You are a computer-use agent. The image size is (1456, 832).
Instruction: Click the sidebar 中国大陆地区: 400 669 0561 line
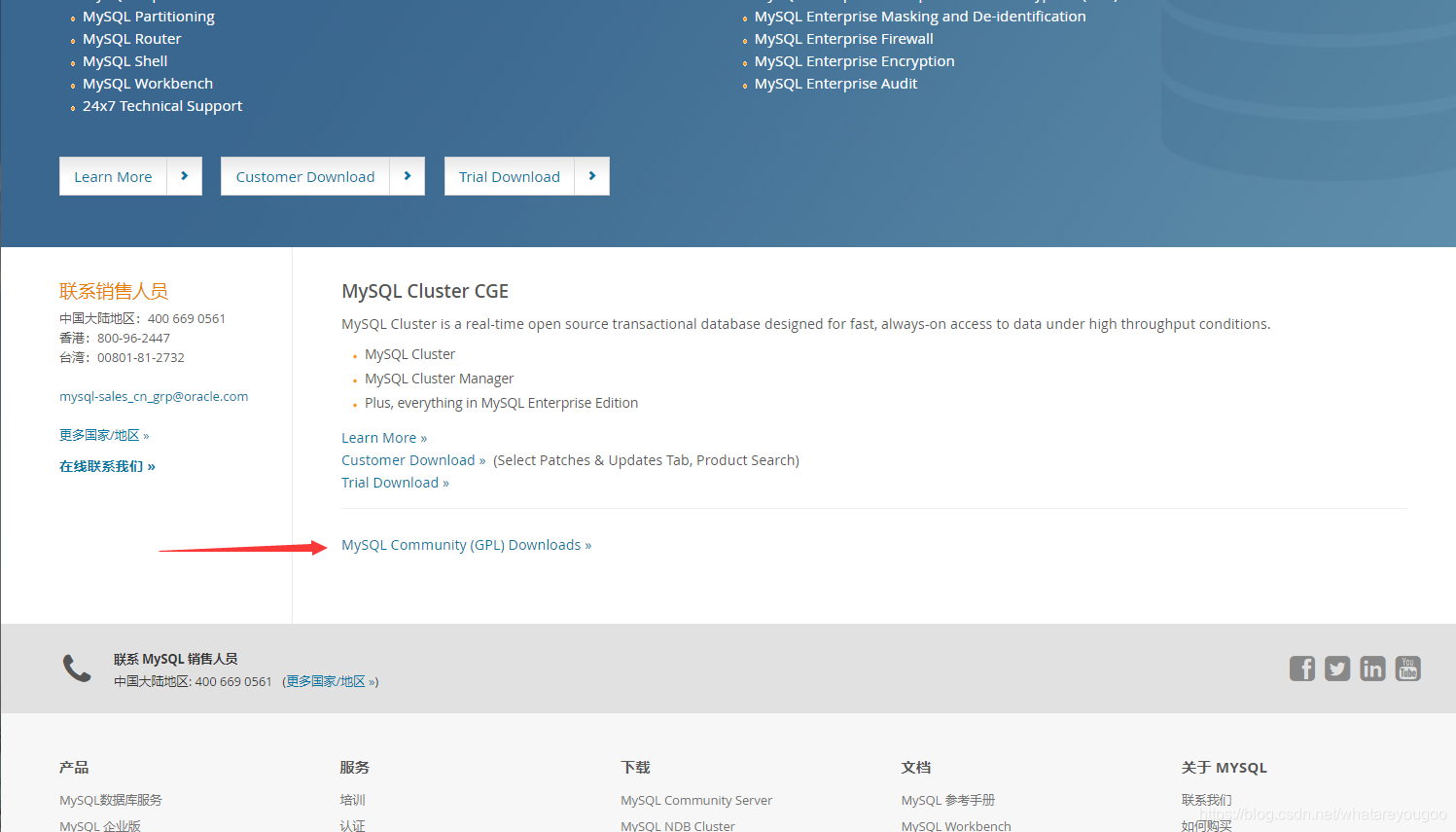point(142,318)
